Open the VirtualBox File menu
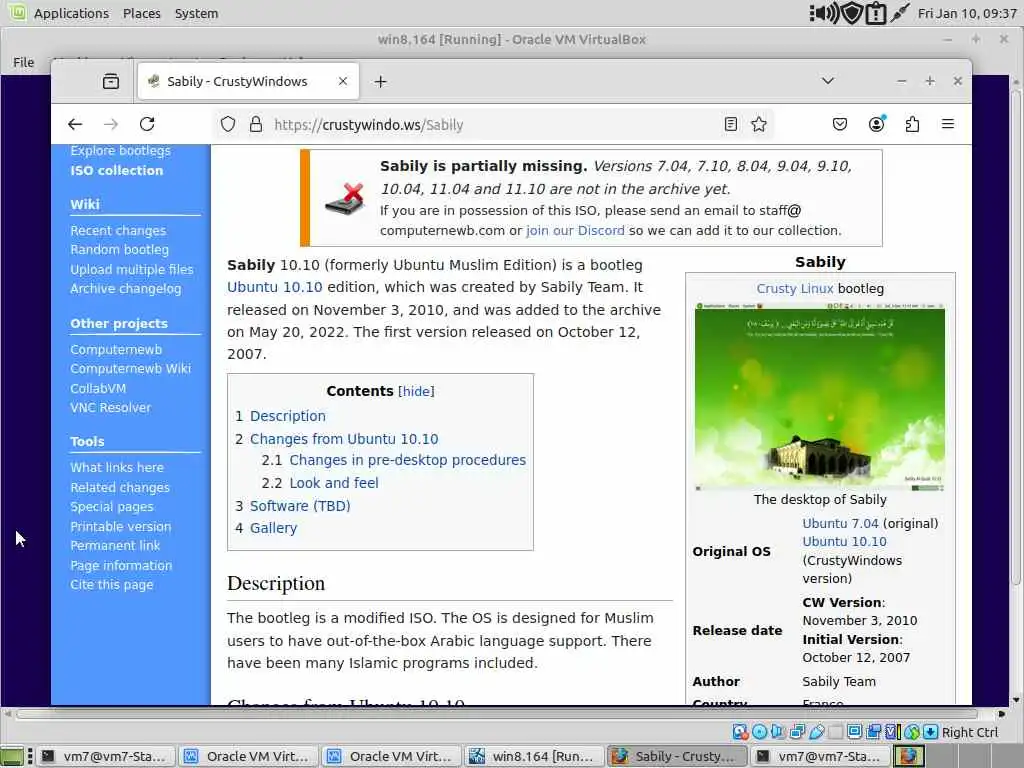1024x768 pixels. tap(24, 62)
